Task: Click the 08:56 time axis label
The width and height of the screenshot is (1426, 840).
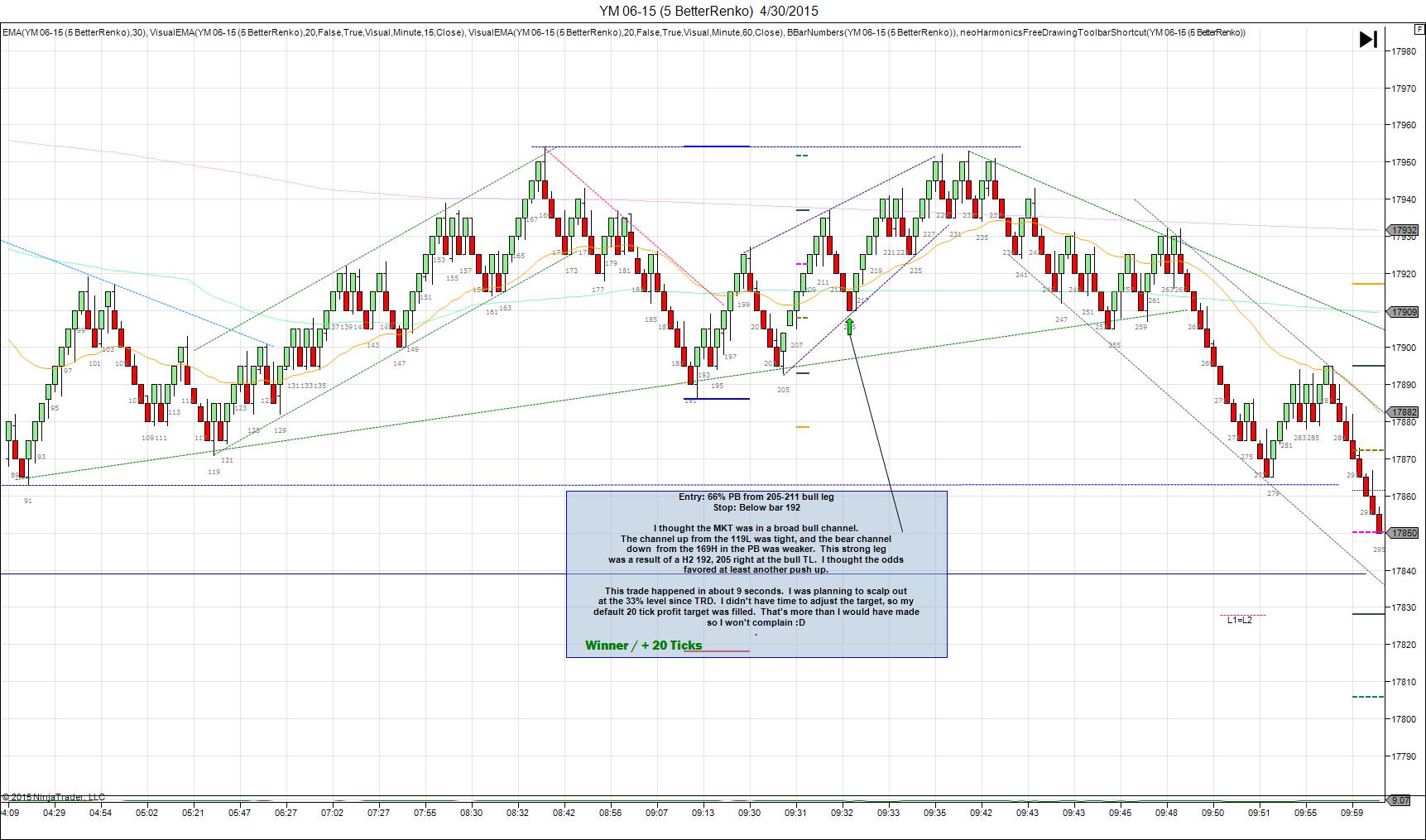Action: pyautogui.click(x=611, y=814)
